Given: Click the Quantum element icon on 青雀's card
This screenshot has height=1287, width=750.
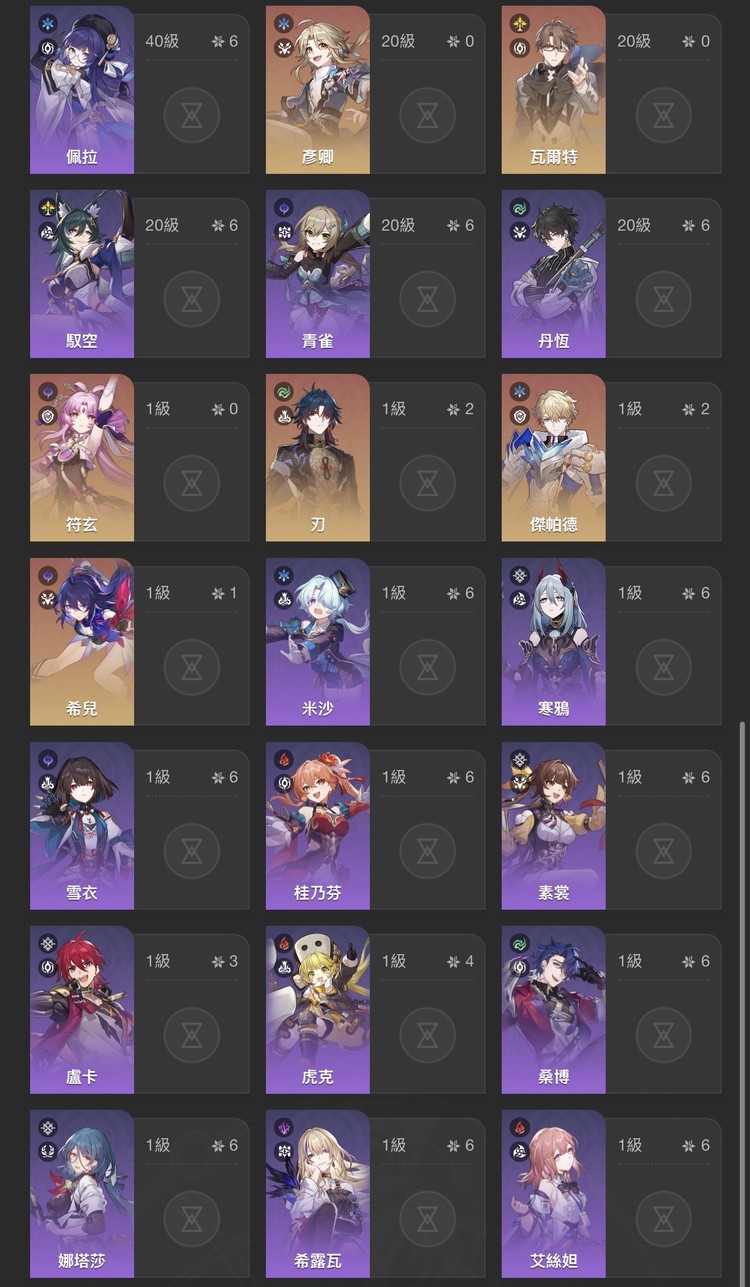Looking at the screenshot, I should click(283, 207).
